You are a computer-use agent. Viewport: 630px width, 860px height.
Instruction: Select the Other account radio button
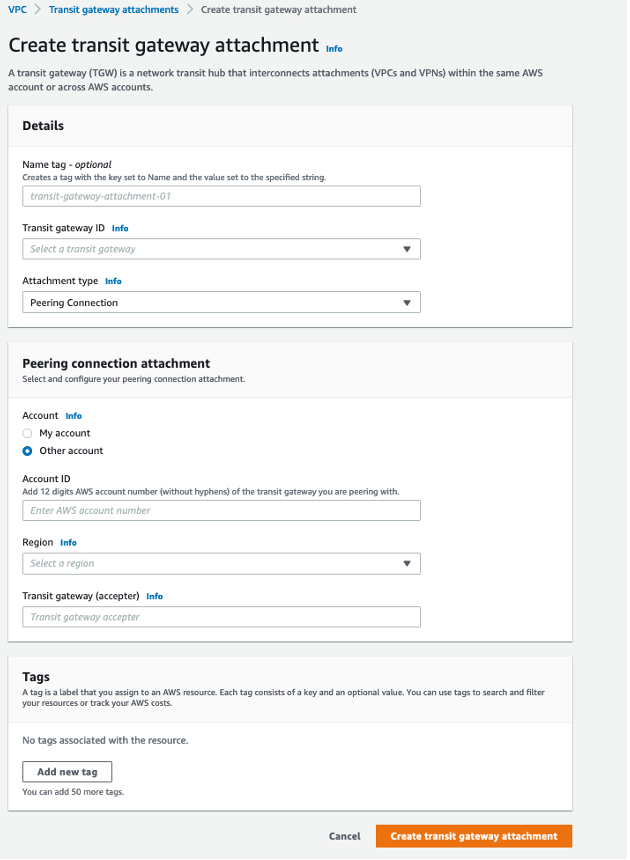click(28, 451)
